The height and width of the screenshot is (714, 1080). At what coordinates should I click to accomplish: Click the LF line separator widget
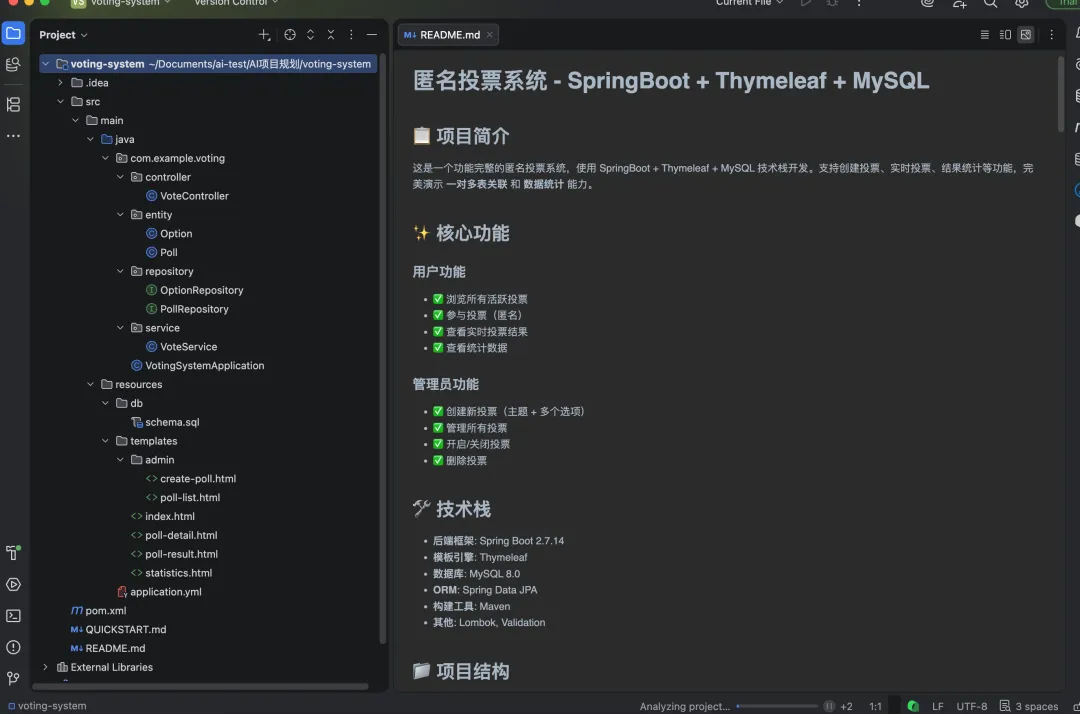937,706
